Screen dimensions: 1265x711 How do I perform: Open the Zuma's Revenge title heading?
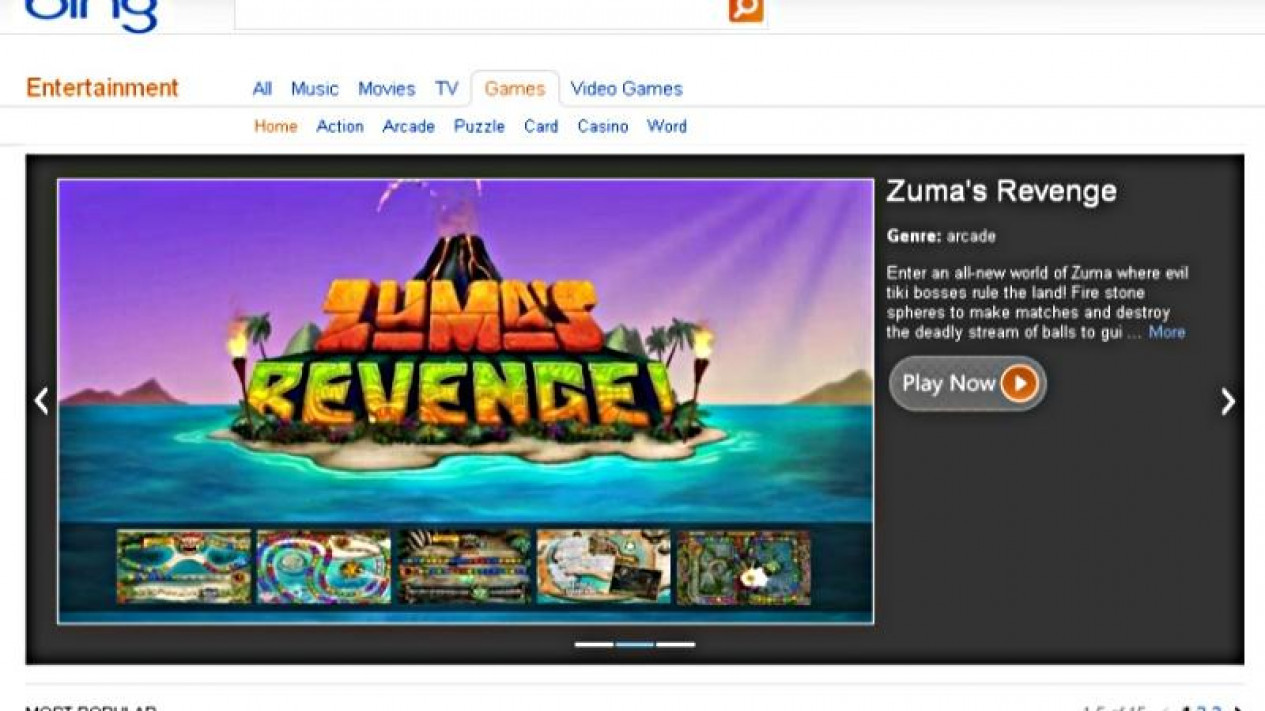(1001, 191)
